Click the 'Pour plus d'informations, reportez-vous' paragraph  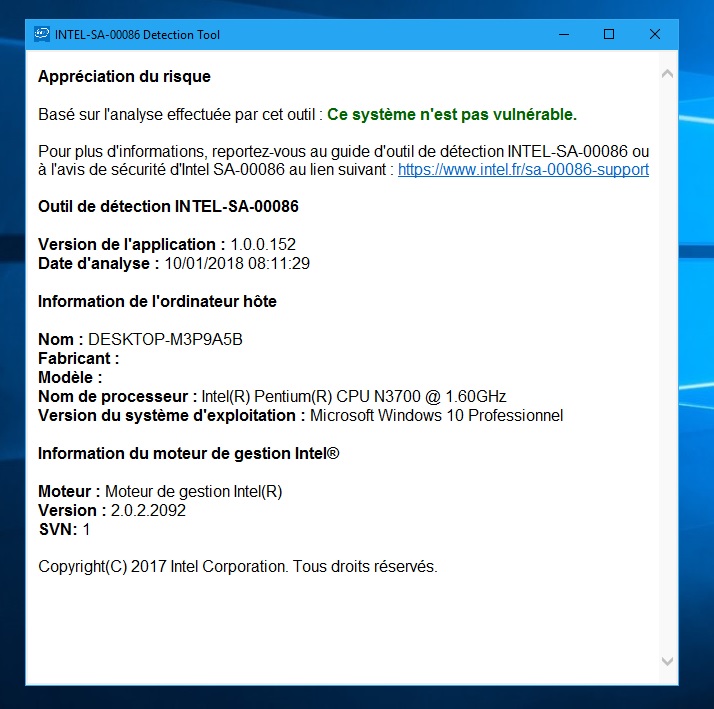344,161
